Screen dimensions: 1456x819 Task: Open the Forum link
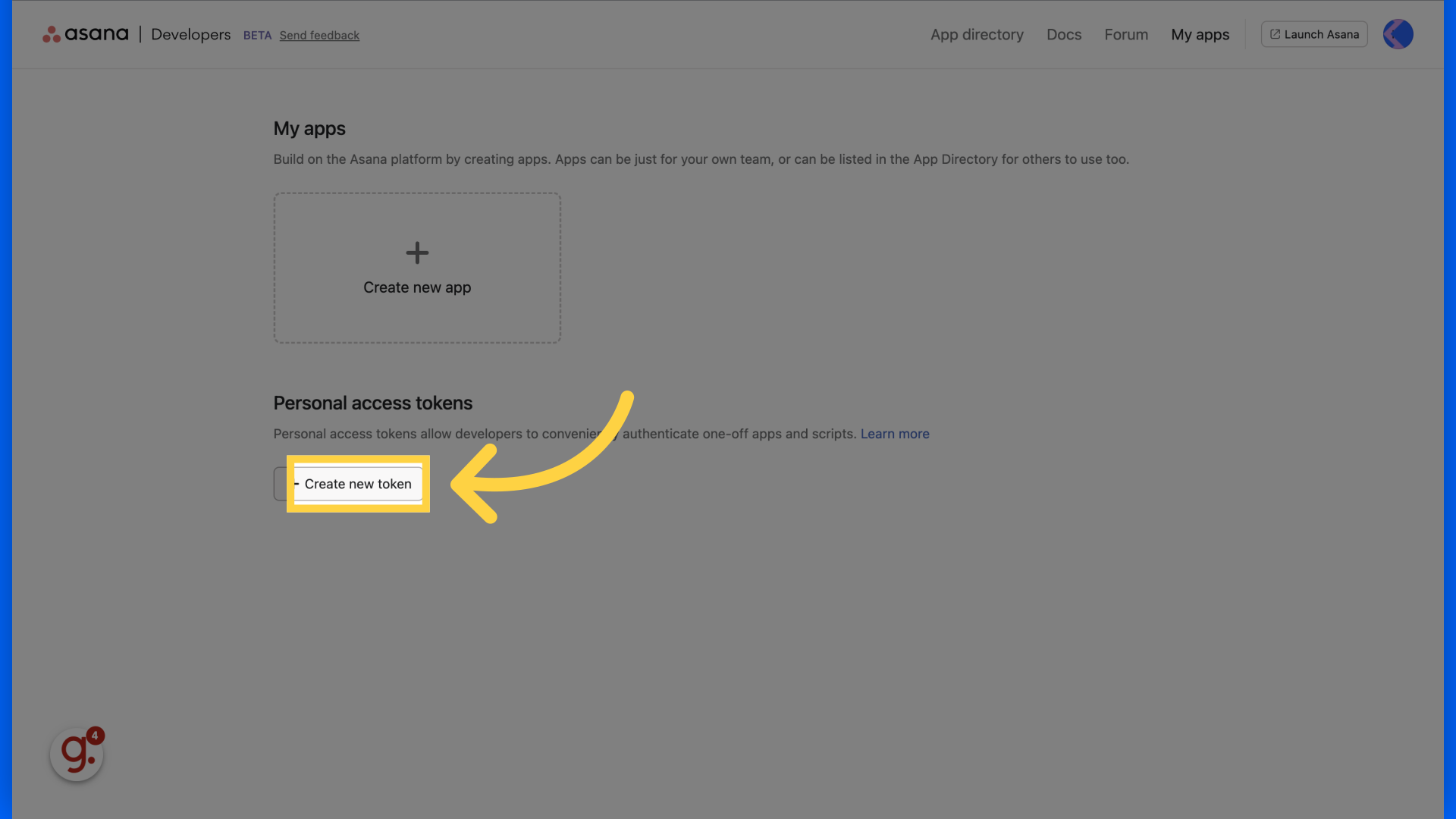tap(1126, 35)
